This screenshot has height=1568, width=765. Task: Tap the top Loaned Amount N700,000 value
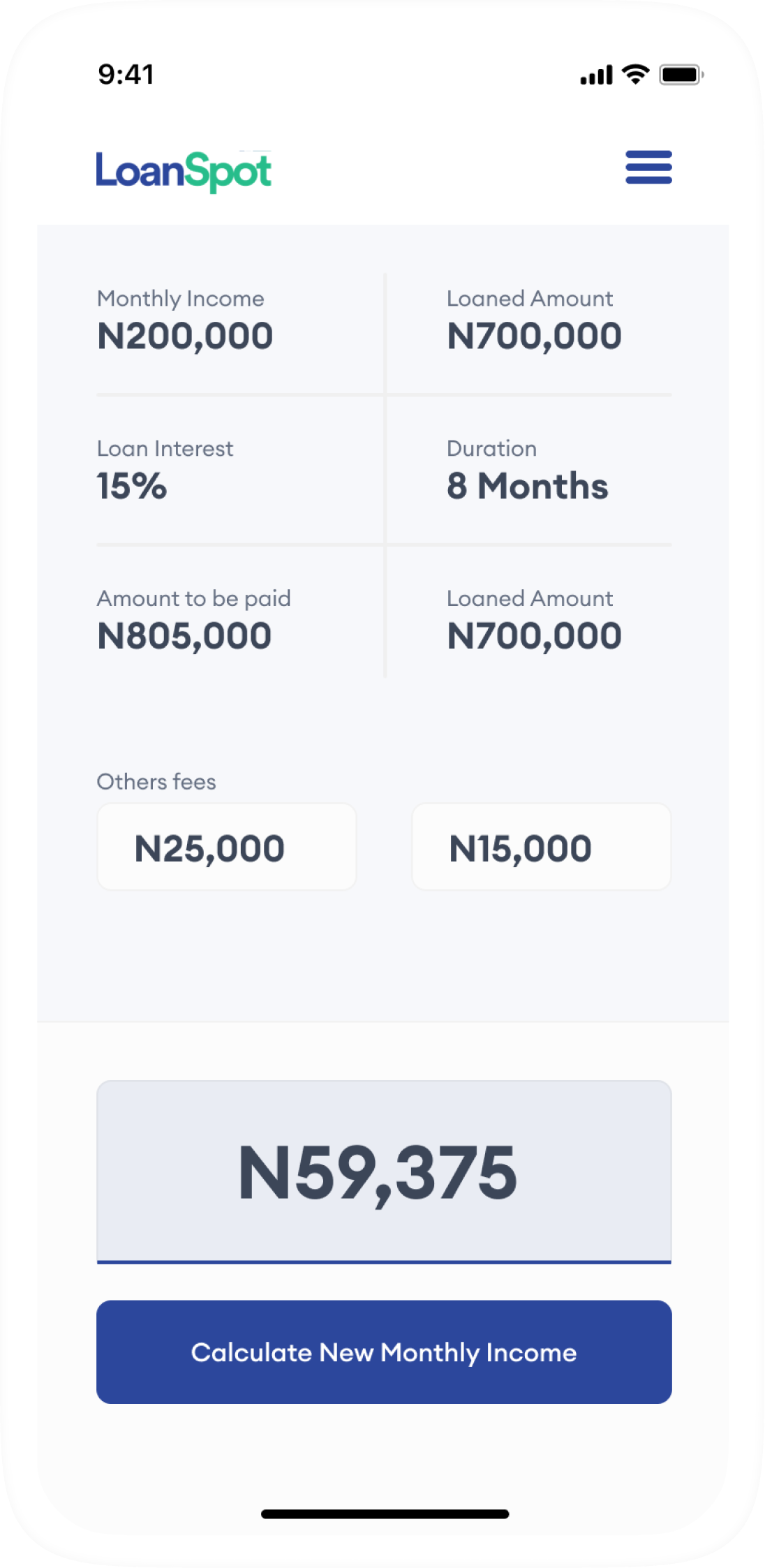(x=534, y=336)
